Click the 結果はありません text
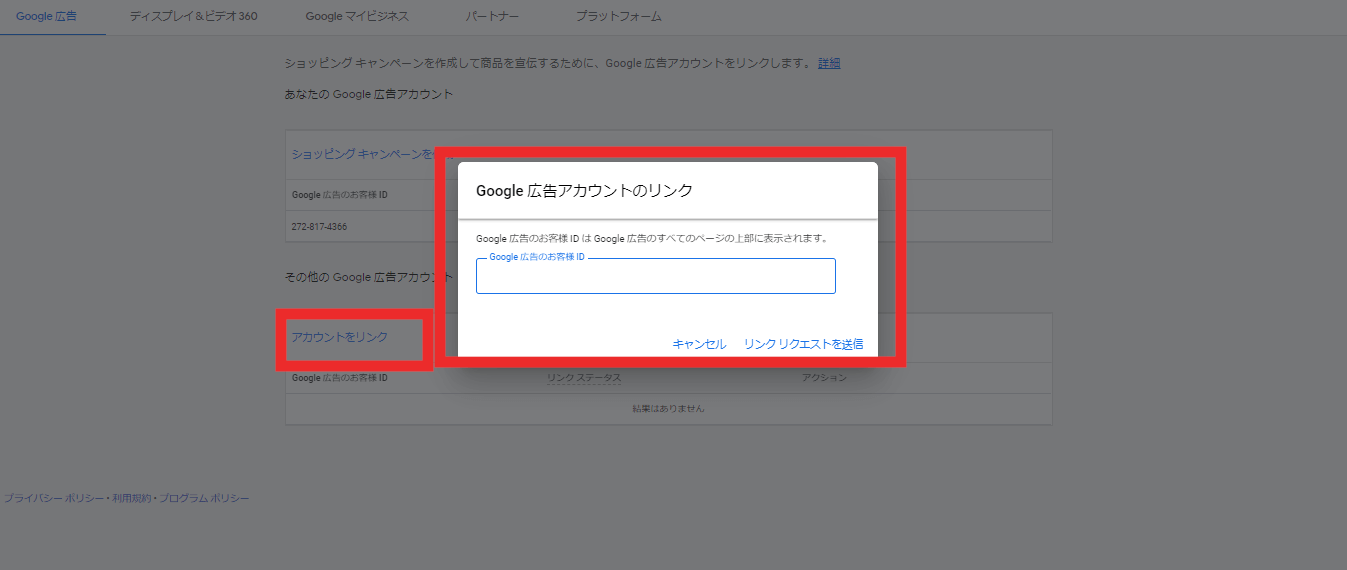 668,409
